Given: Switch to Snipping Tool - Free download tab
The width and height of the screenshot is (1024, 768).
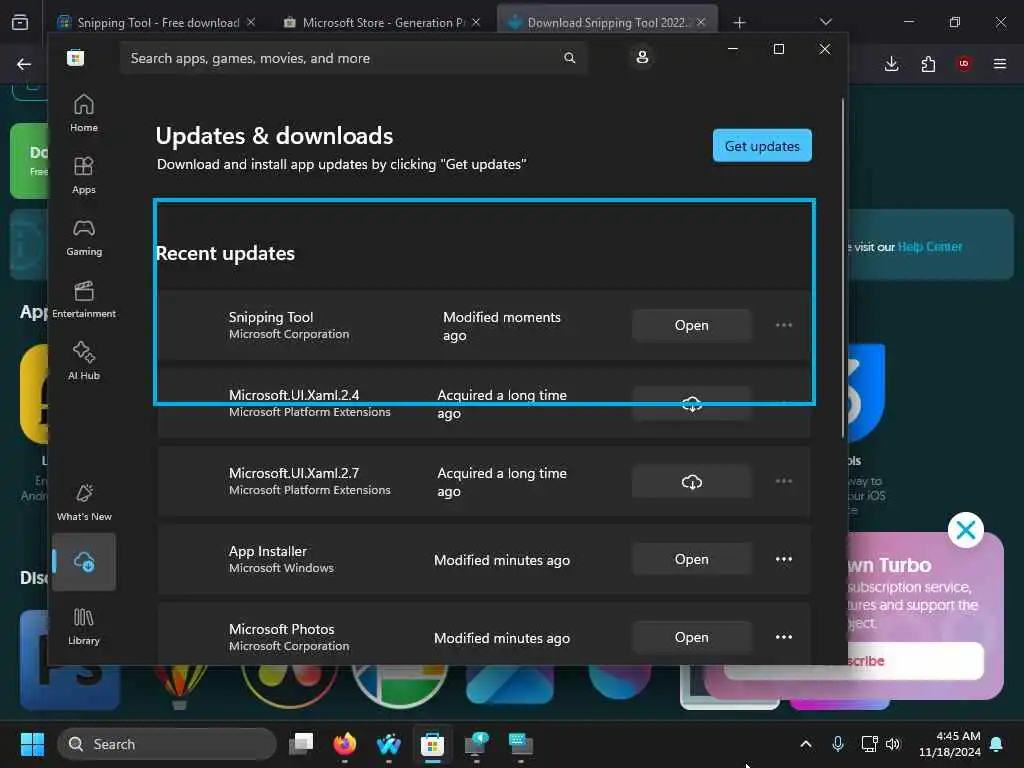Looking at the screenshot, I should 157,23.
